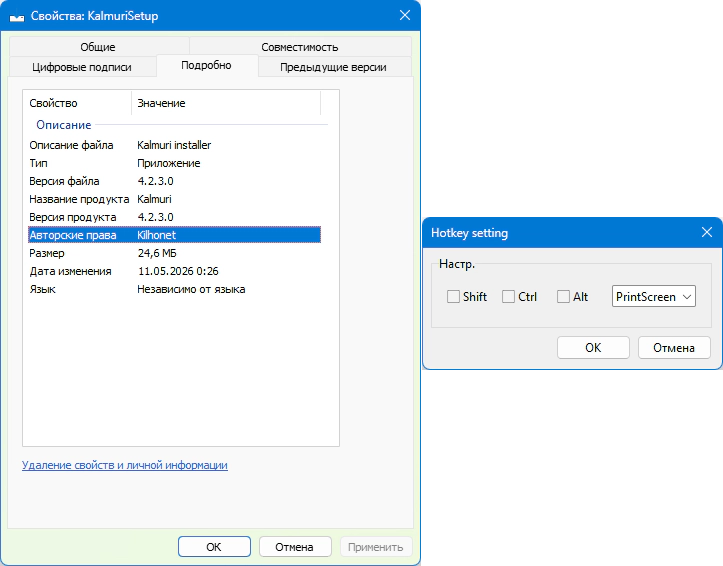Click the 24,6 МБ size value
The width and height of the screenshot is (723, 566).
point(157,253)
